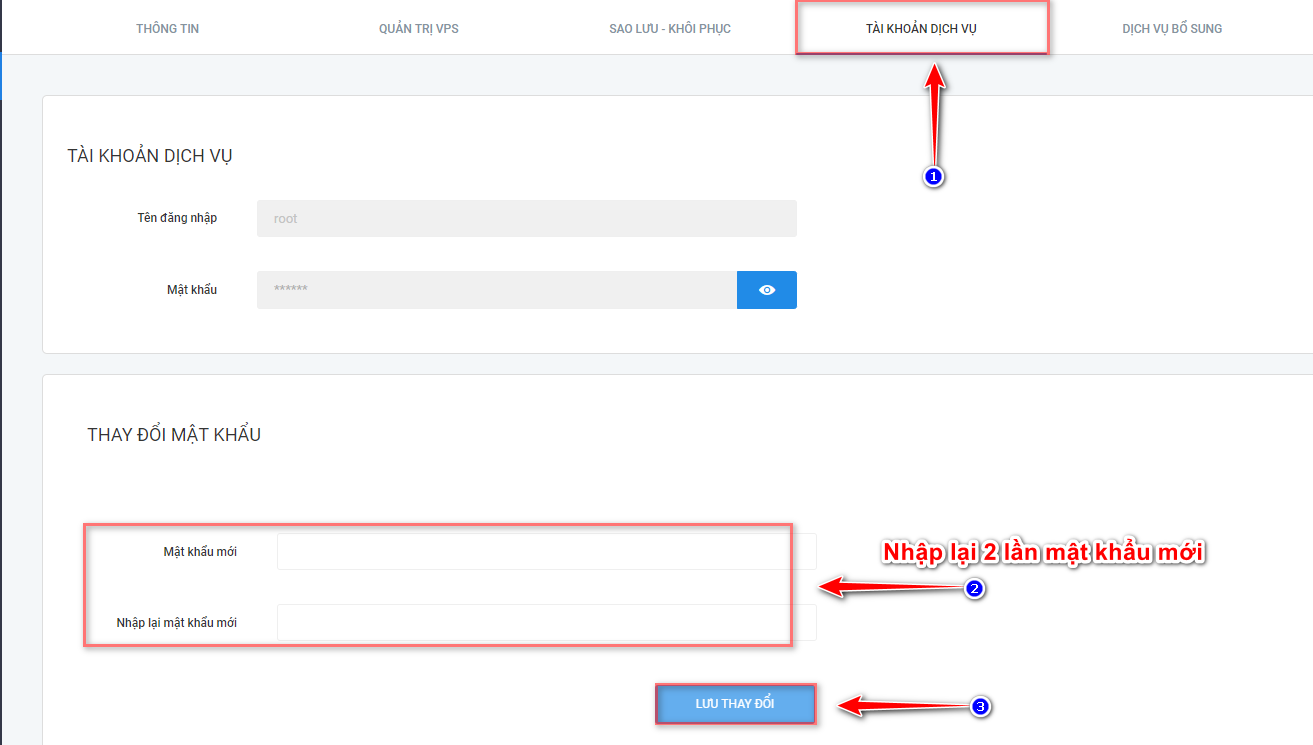1313x745 pixels.
Task: Click the Nhập lại mật khẩu mới input
Action: (x=546, y=622)
